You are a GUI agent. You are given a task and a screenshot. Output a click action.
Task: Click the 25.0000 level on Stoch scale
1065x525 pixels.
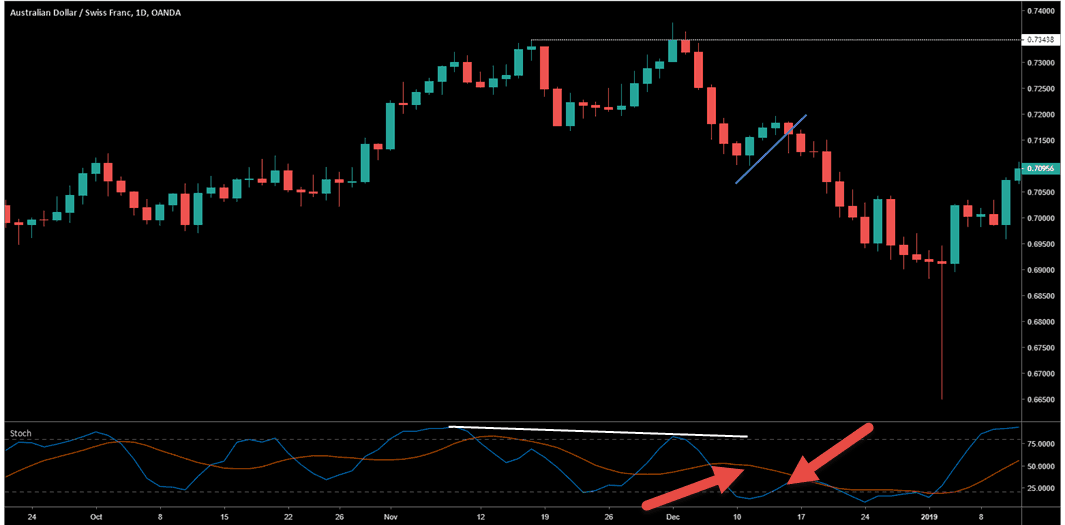(1039, 489)
